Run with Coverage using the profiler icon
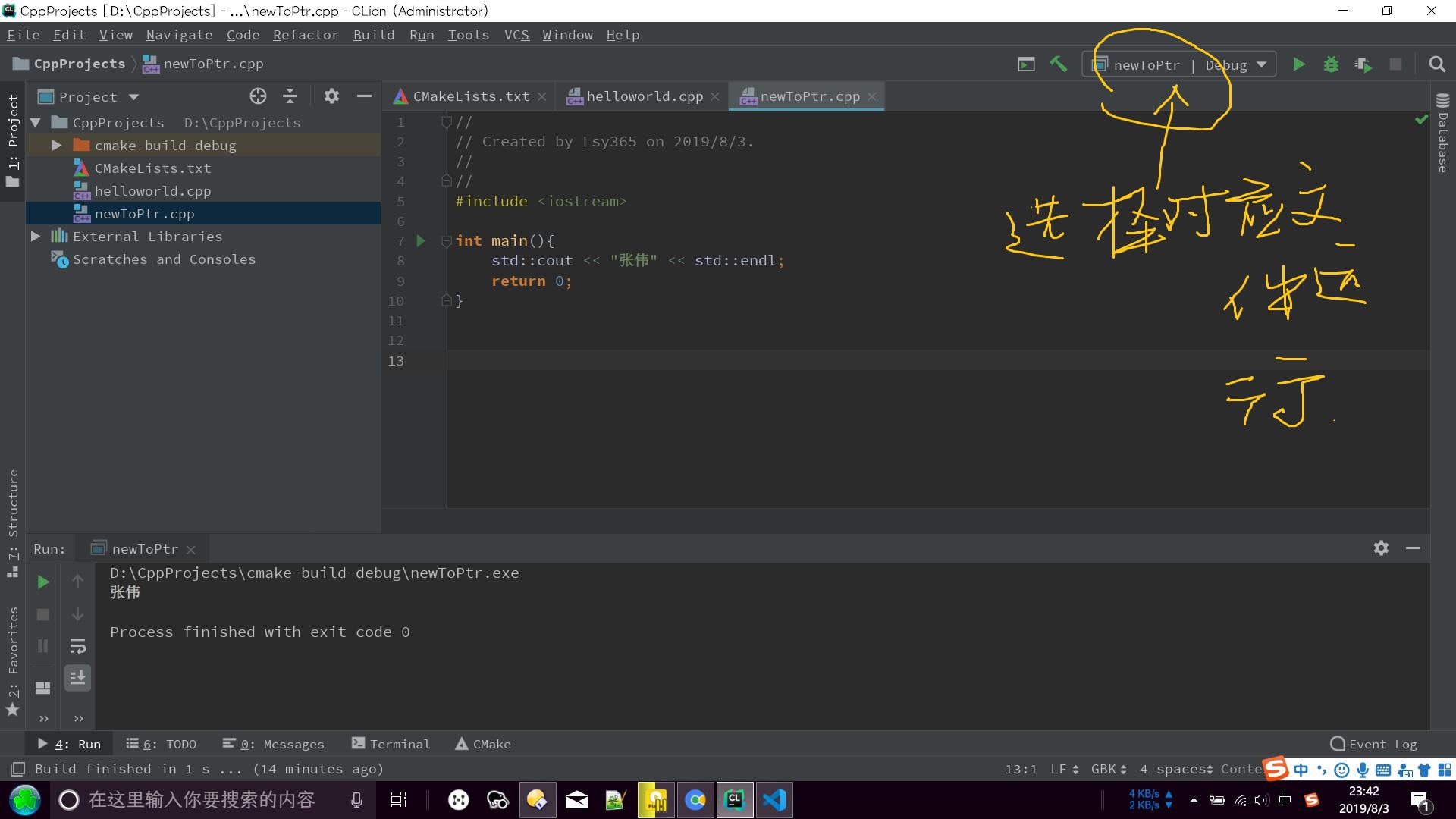 click(1363, 64)
